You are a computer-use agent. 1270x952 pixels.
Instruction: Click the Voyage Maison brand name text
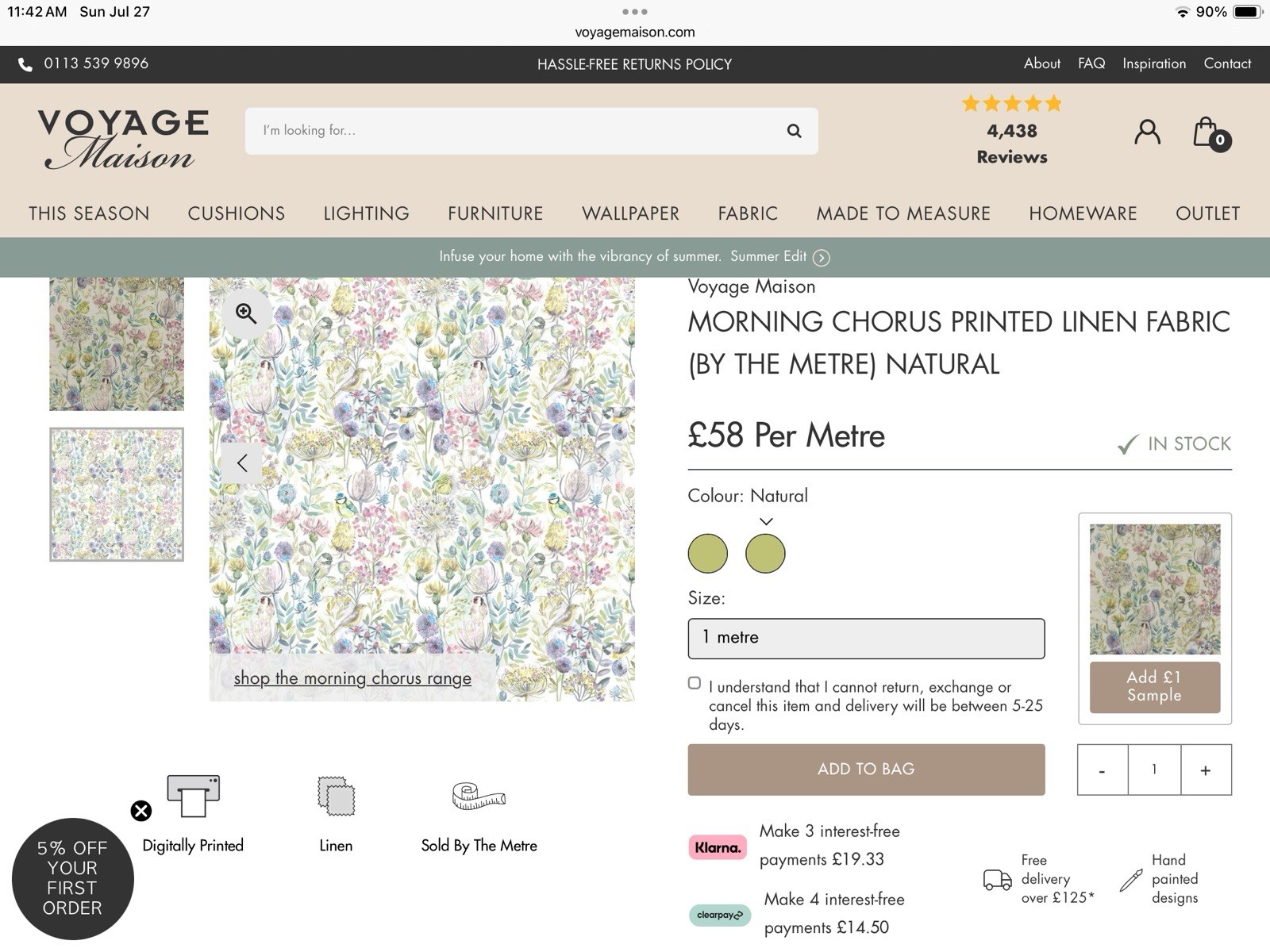pos(752,286)
